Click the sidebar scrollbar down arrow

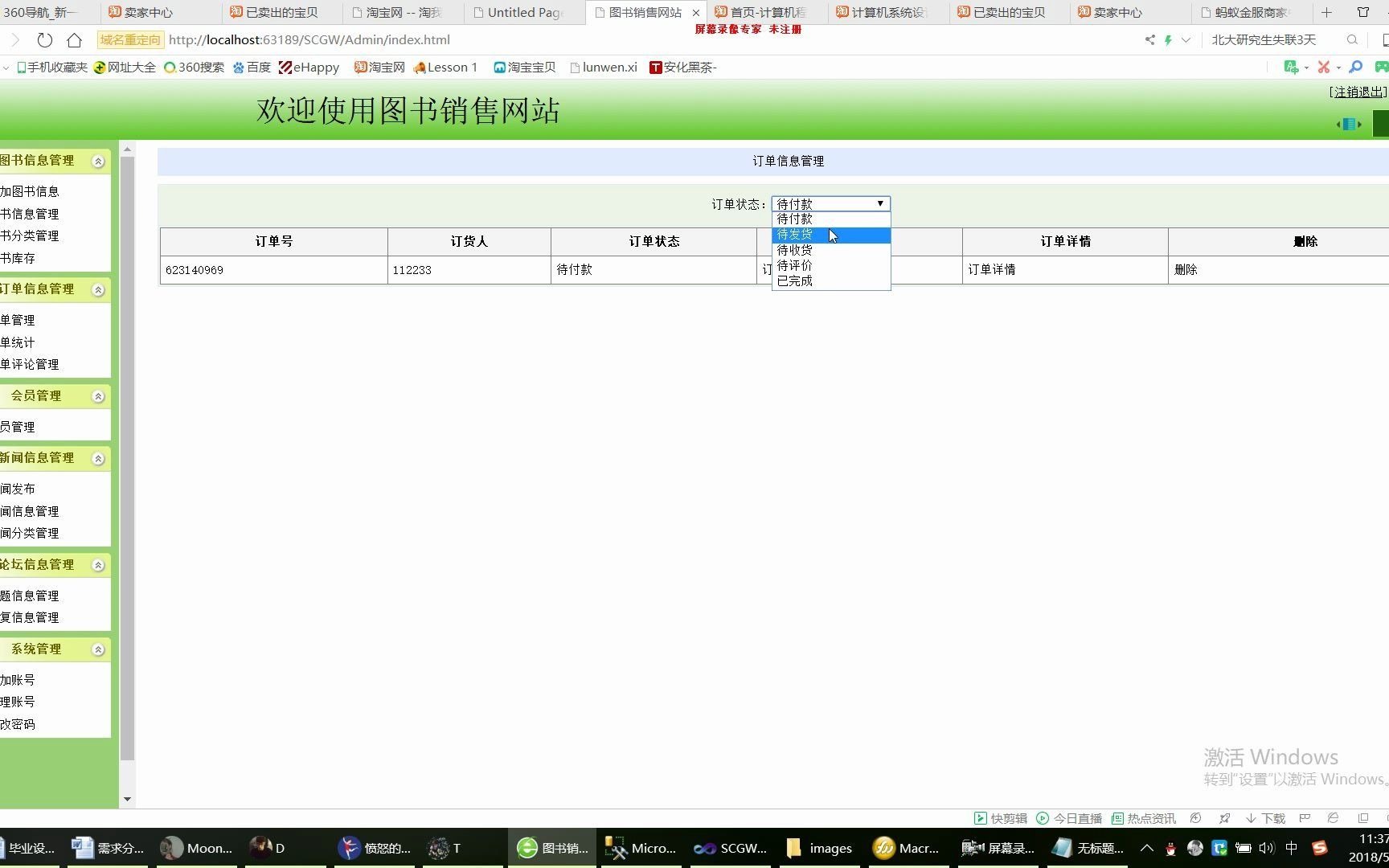[x=127, y=799]
